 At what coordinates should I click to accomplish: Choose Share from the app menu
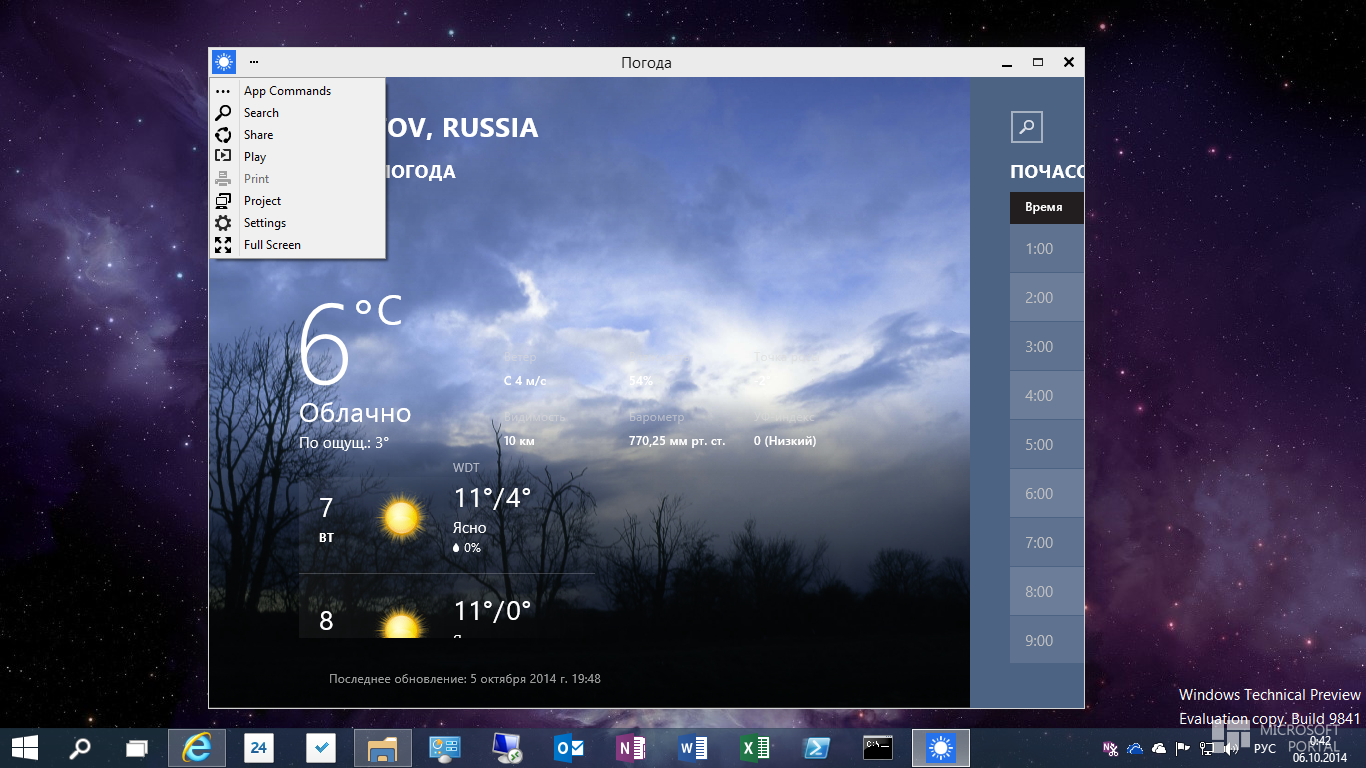point(258,135)
